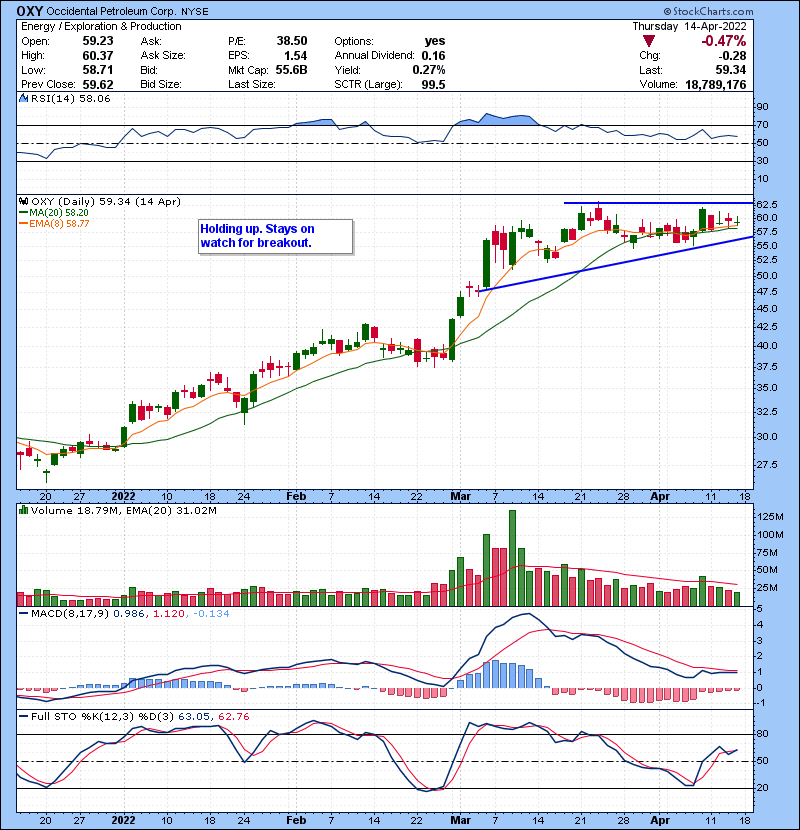The image size is (800, 830).
Task: Click the red down-triangle change arrow
Action: (649, 41)
